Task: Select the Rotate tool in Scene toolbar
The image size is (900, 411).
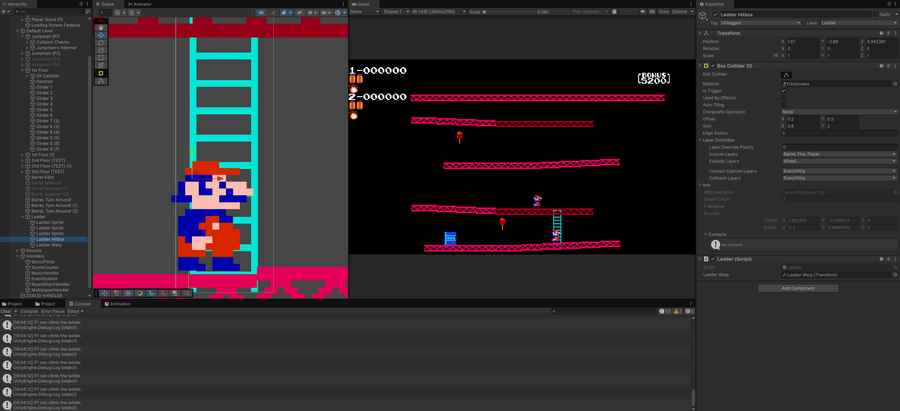Action: point(101,42)
